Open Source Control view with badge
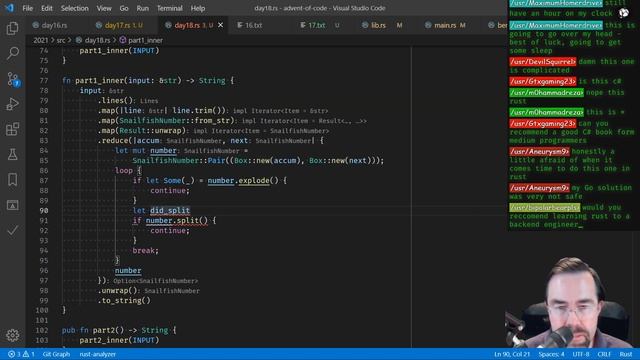 pos(13,79)
